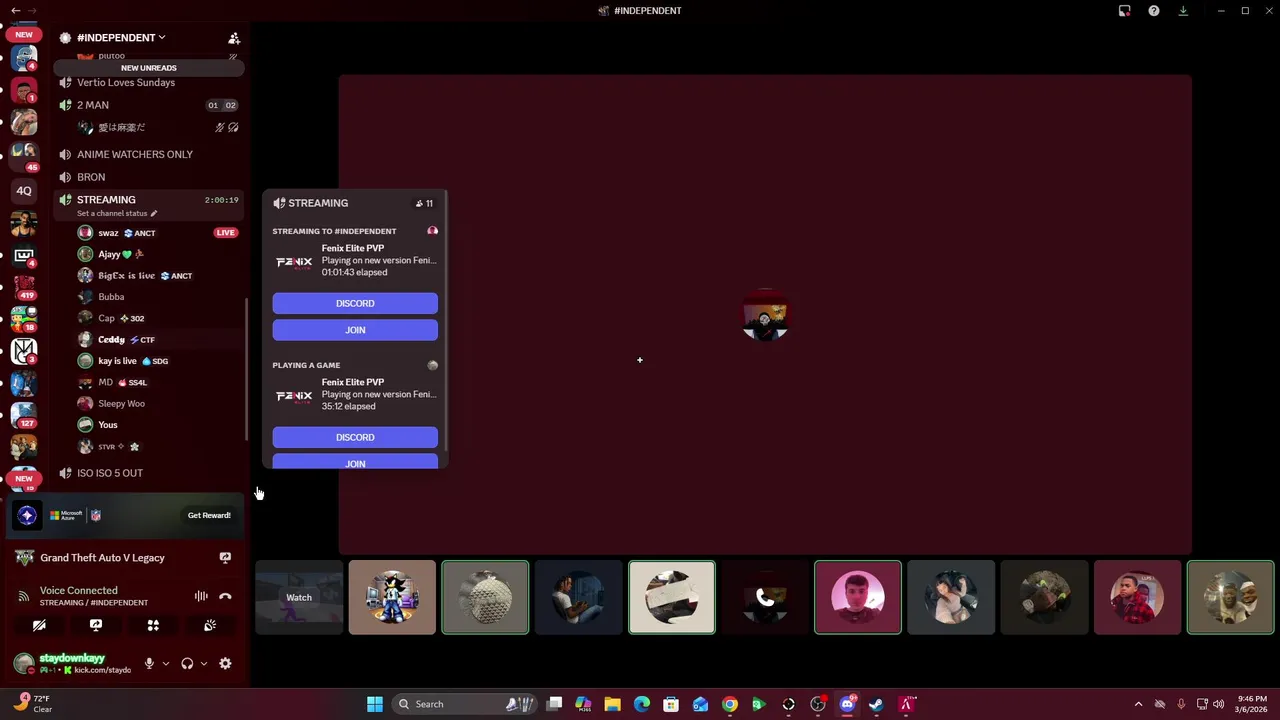
Task: Select the Sonic avatar participant tile
Action: (x=392, y=597)
